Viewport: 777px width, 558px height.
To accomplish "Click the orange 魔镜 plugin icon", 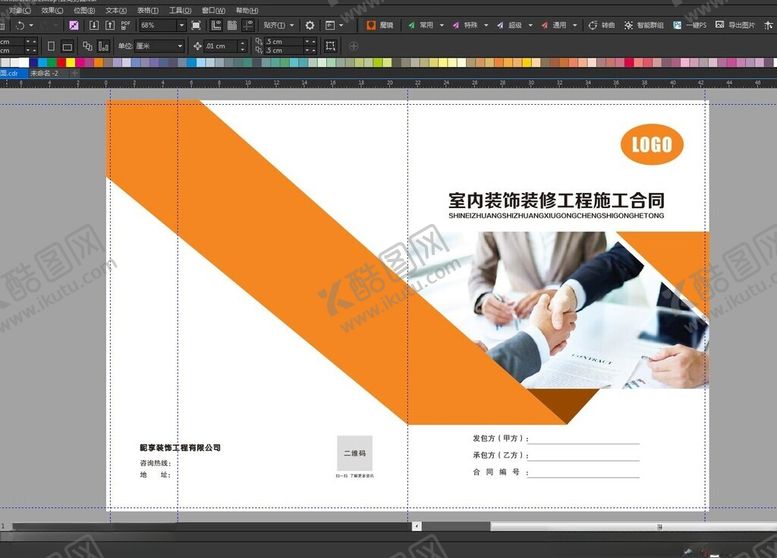I will (x=371, y=25).
